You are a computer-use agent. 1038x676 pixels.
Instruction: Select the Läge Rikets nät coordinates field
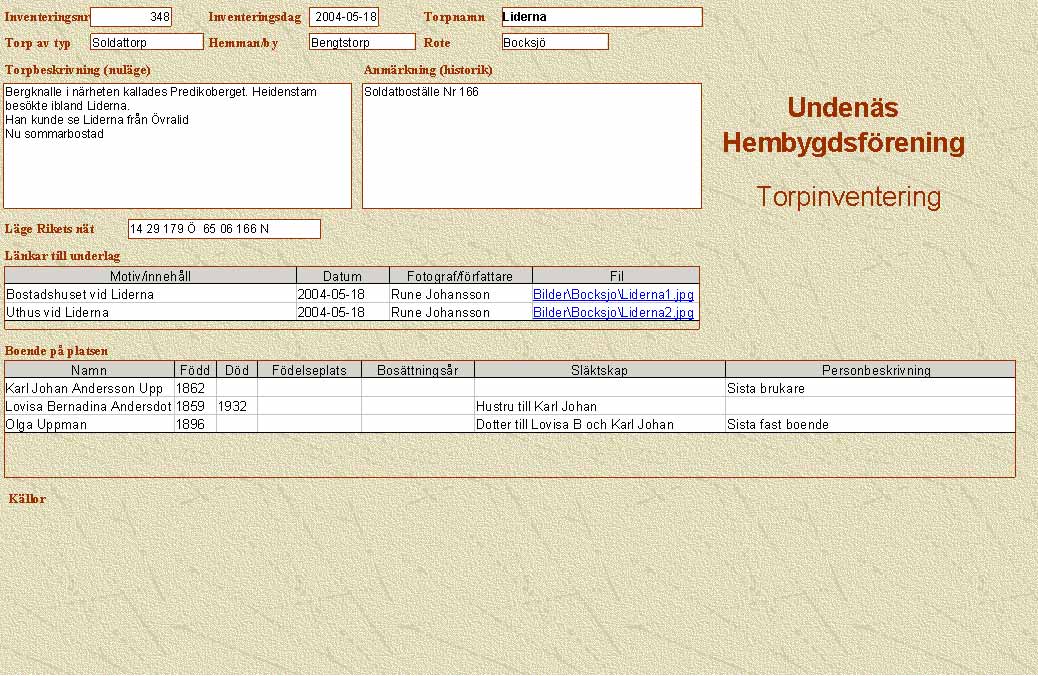(x=224, y=229)
